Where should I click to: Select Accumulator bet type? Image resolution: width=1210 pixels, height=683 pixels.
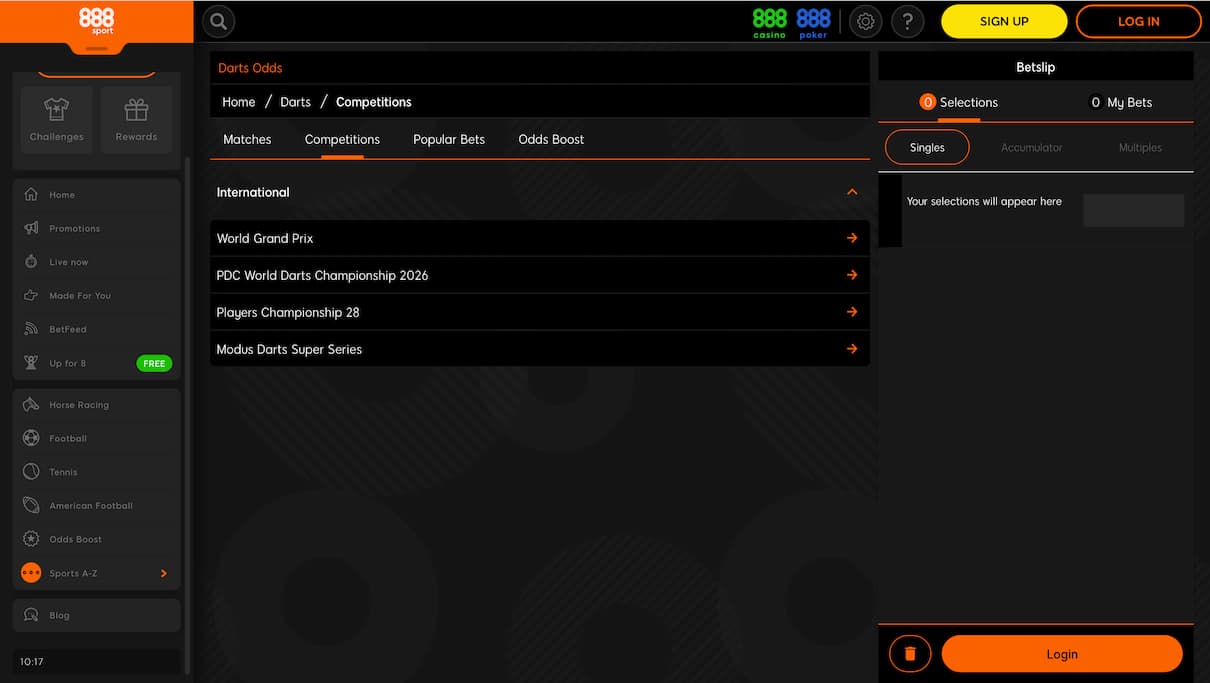(x=1031, y=147)
